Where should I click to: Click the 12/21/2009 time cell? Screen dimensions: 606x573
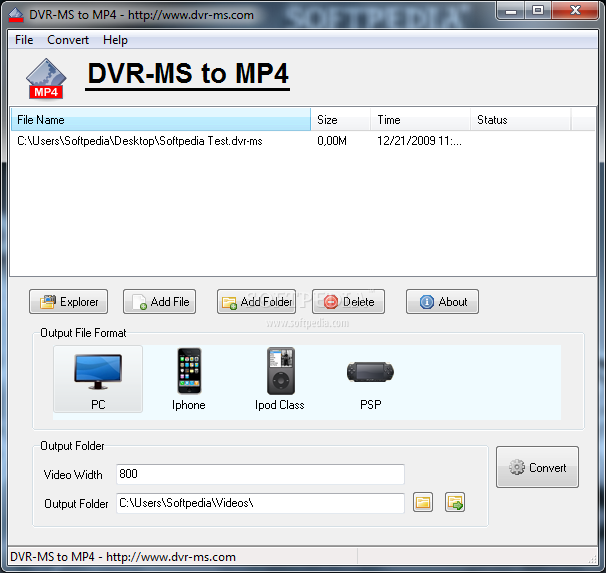pyautogui.click(x=419, y=141)
